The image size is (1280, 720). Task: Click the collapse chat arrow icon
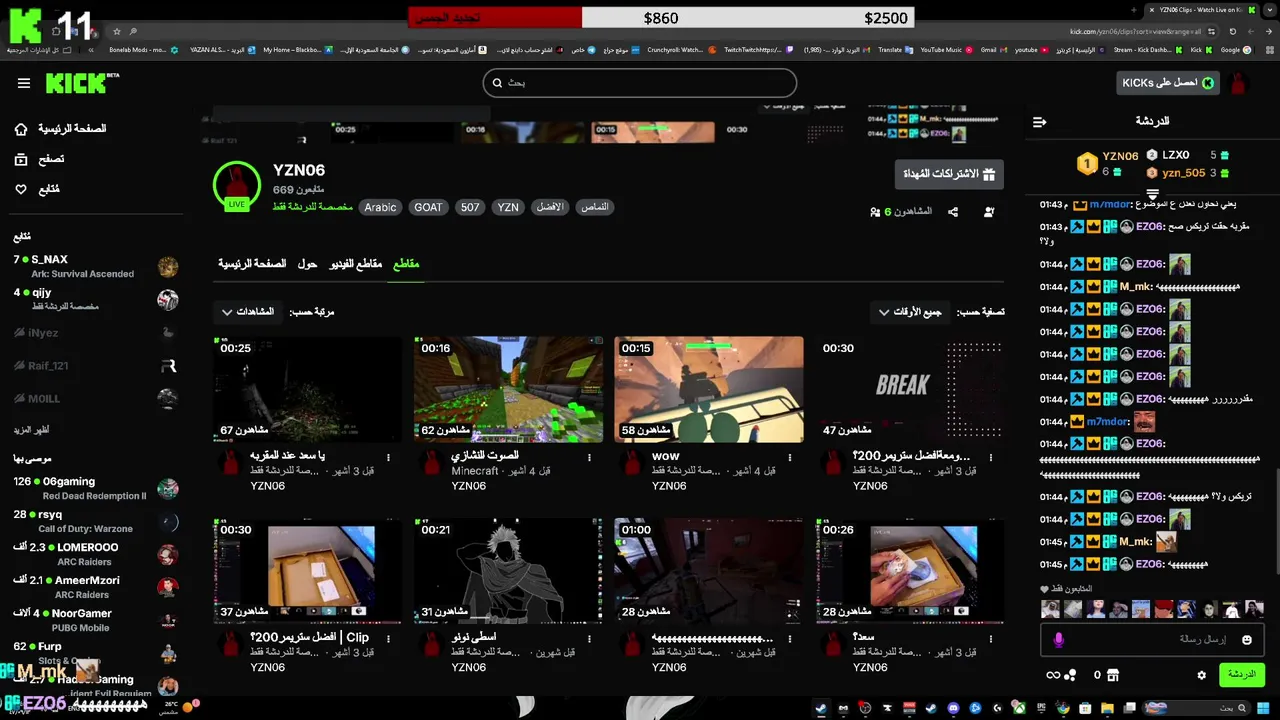tap(1040, 121)
